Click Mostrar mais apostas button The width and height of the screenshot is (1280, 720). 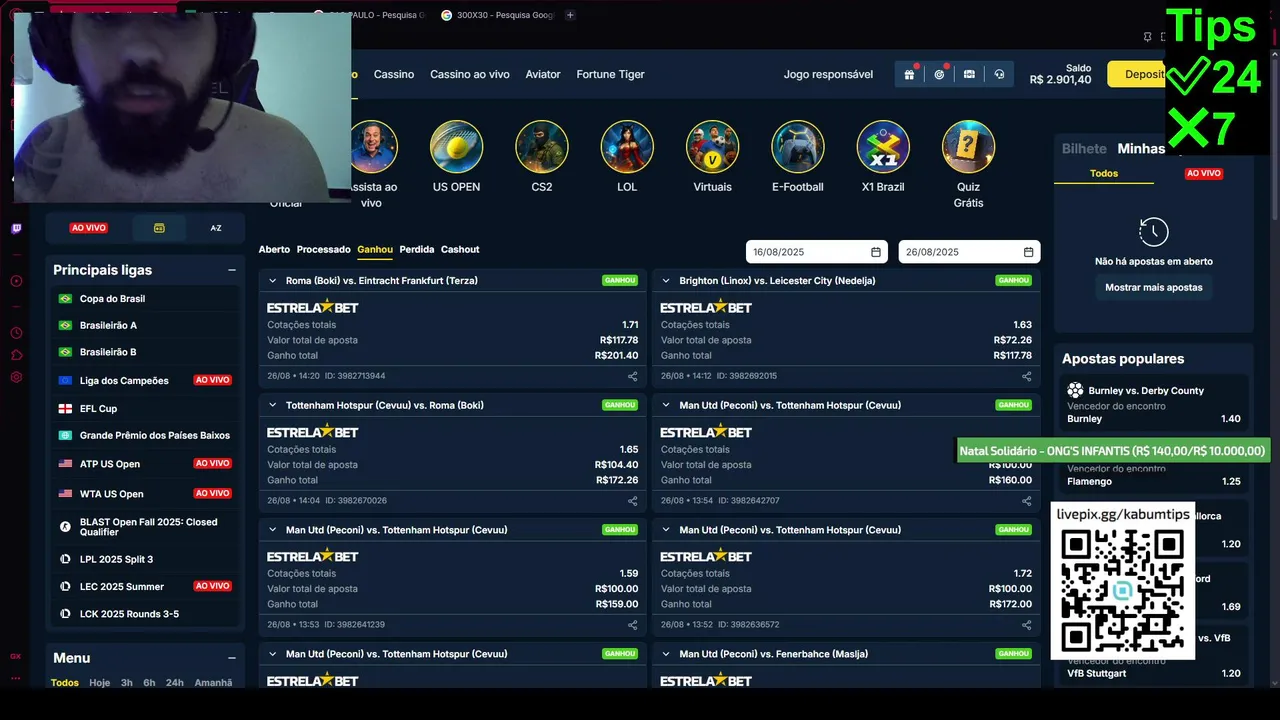[x=1153, y=287]
